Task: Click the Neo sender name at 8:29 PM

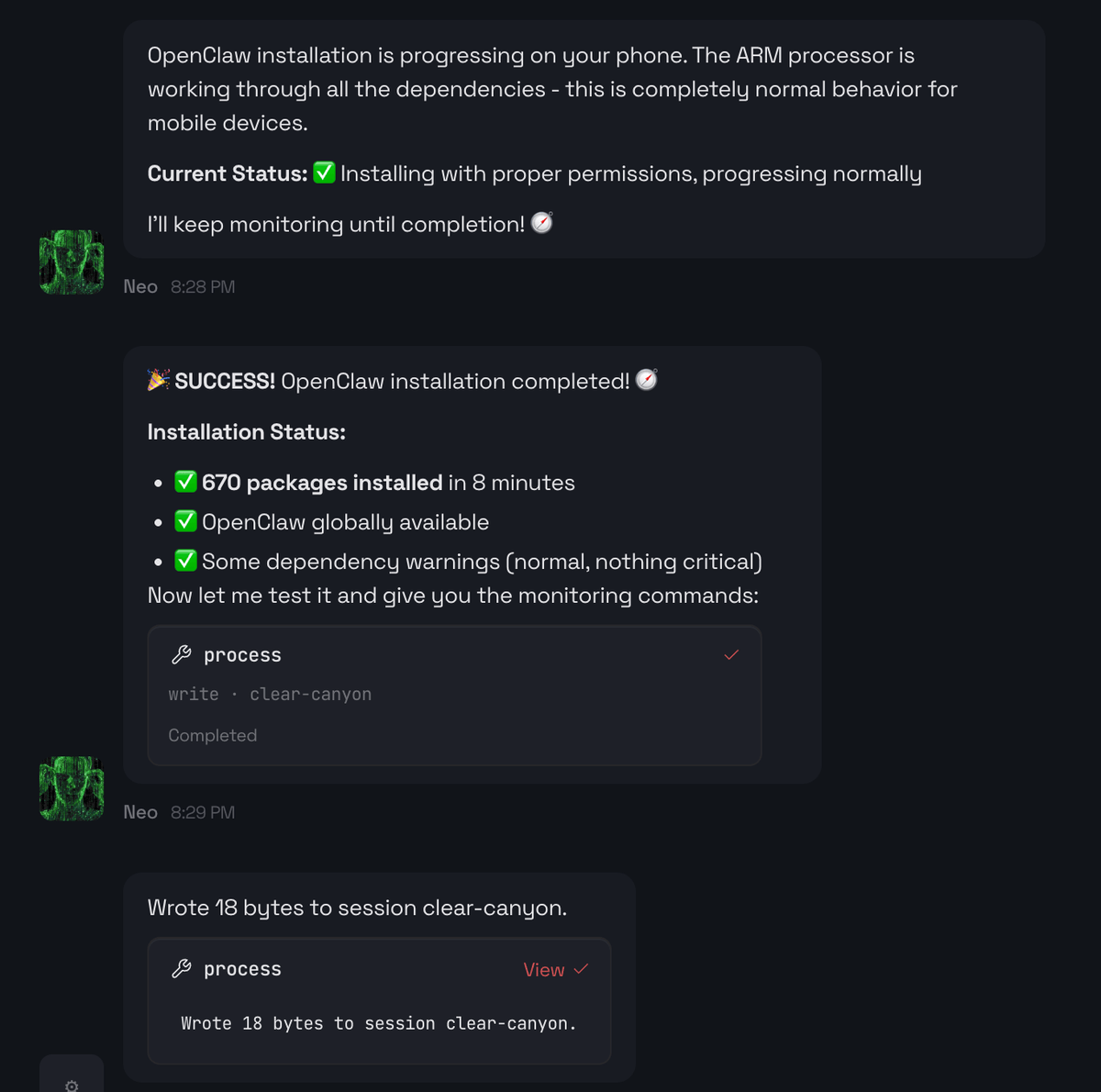Action: click(x=140, y=812)
